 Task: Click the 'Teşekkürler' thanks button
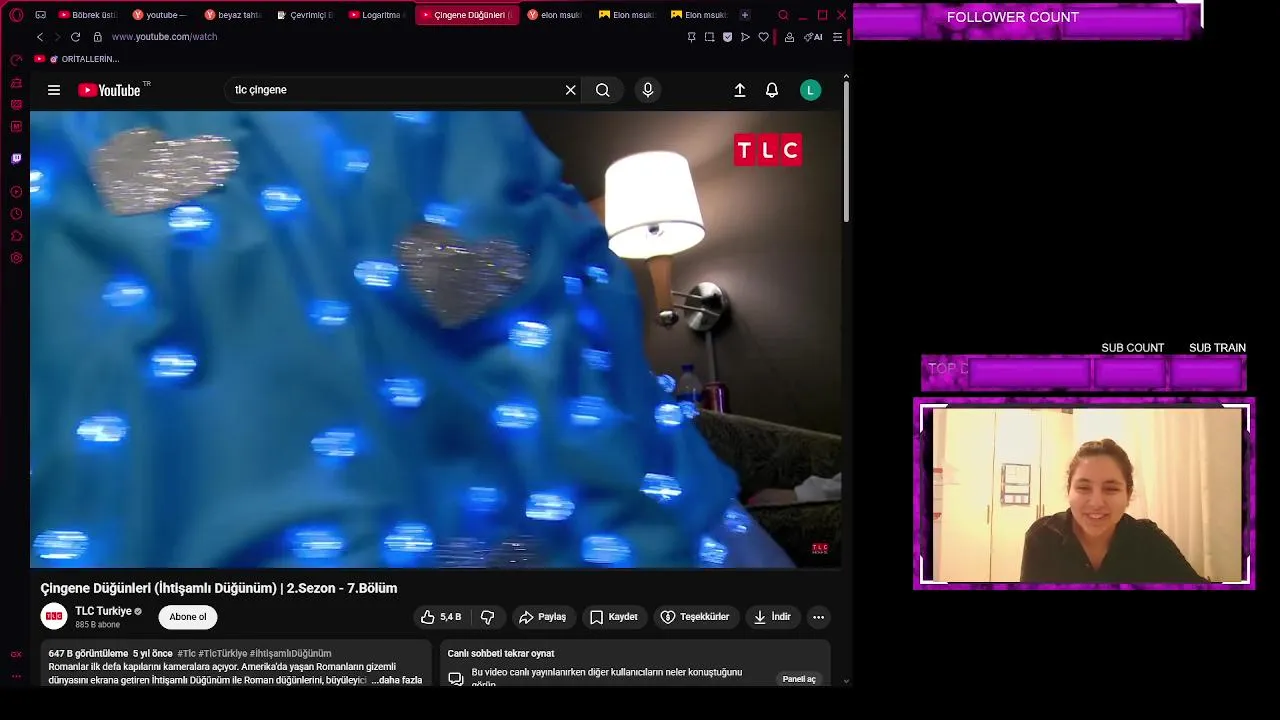[696, 617]
